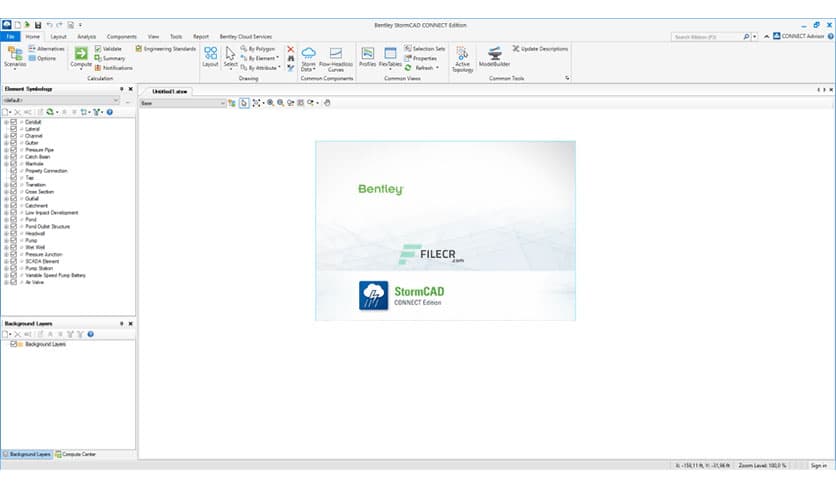This screenshot has height=484, width=836.
Task: Toggle the Conduit checkbox
Action: click(13, 122)
